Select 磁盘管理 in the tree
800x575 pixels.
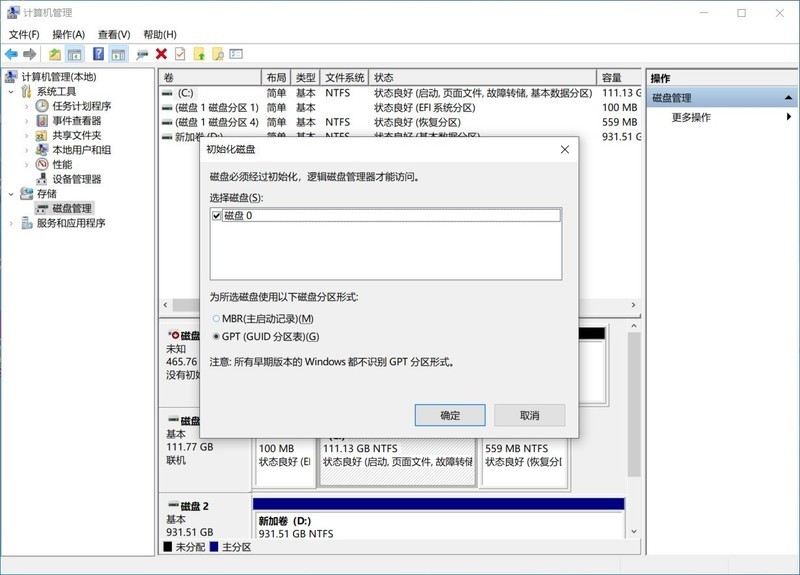click(72, 208)
